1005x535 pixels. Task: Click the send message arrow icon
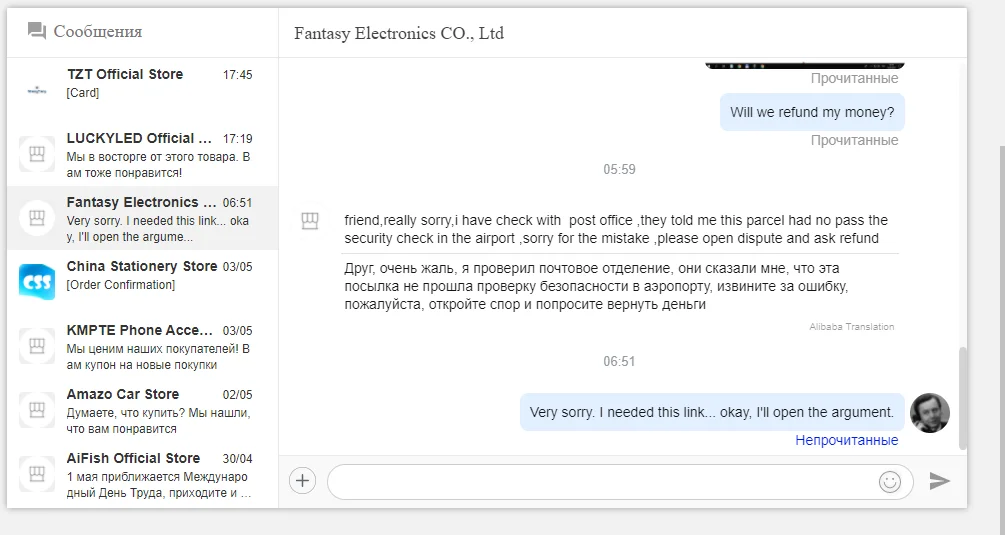tap(939, 481)
